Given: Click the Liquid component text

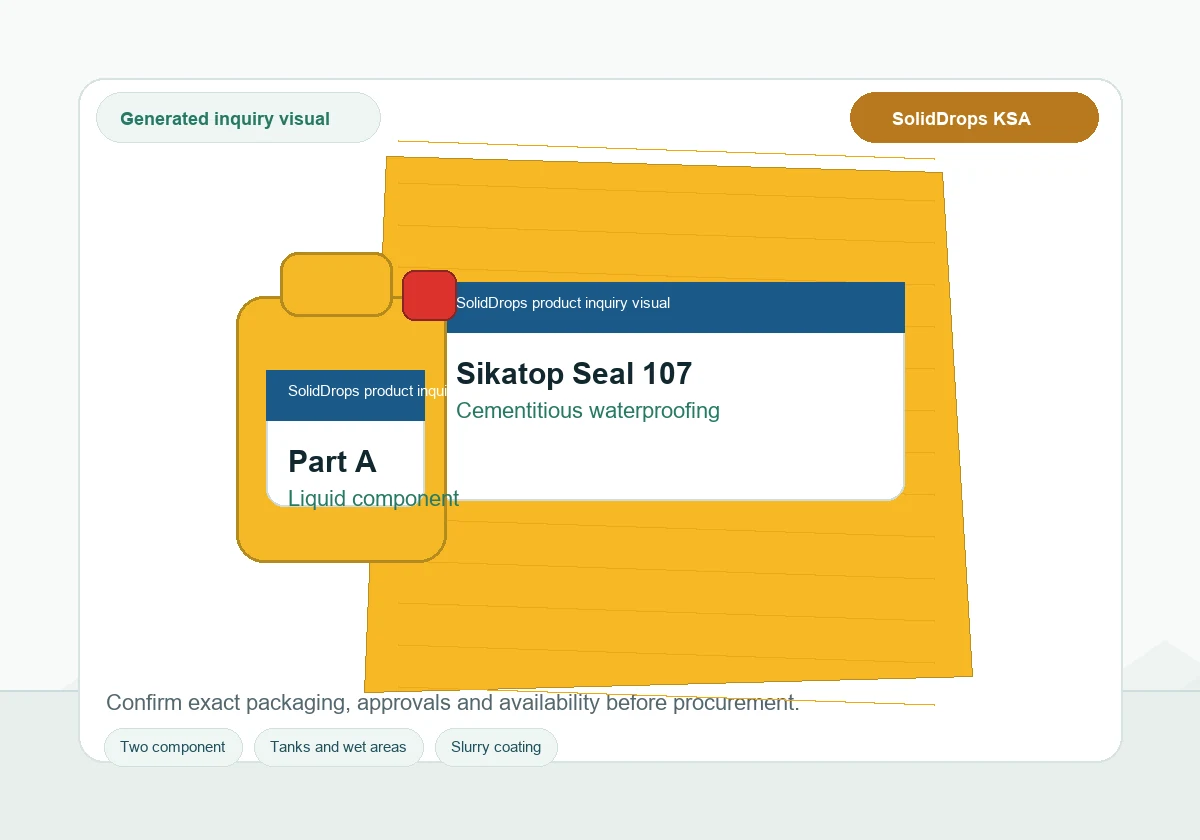Looking at the screenshot, I should point(373,498).
